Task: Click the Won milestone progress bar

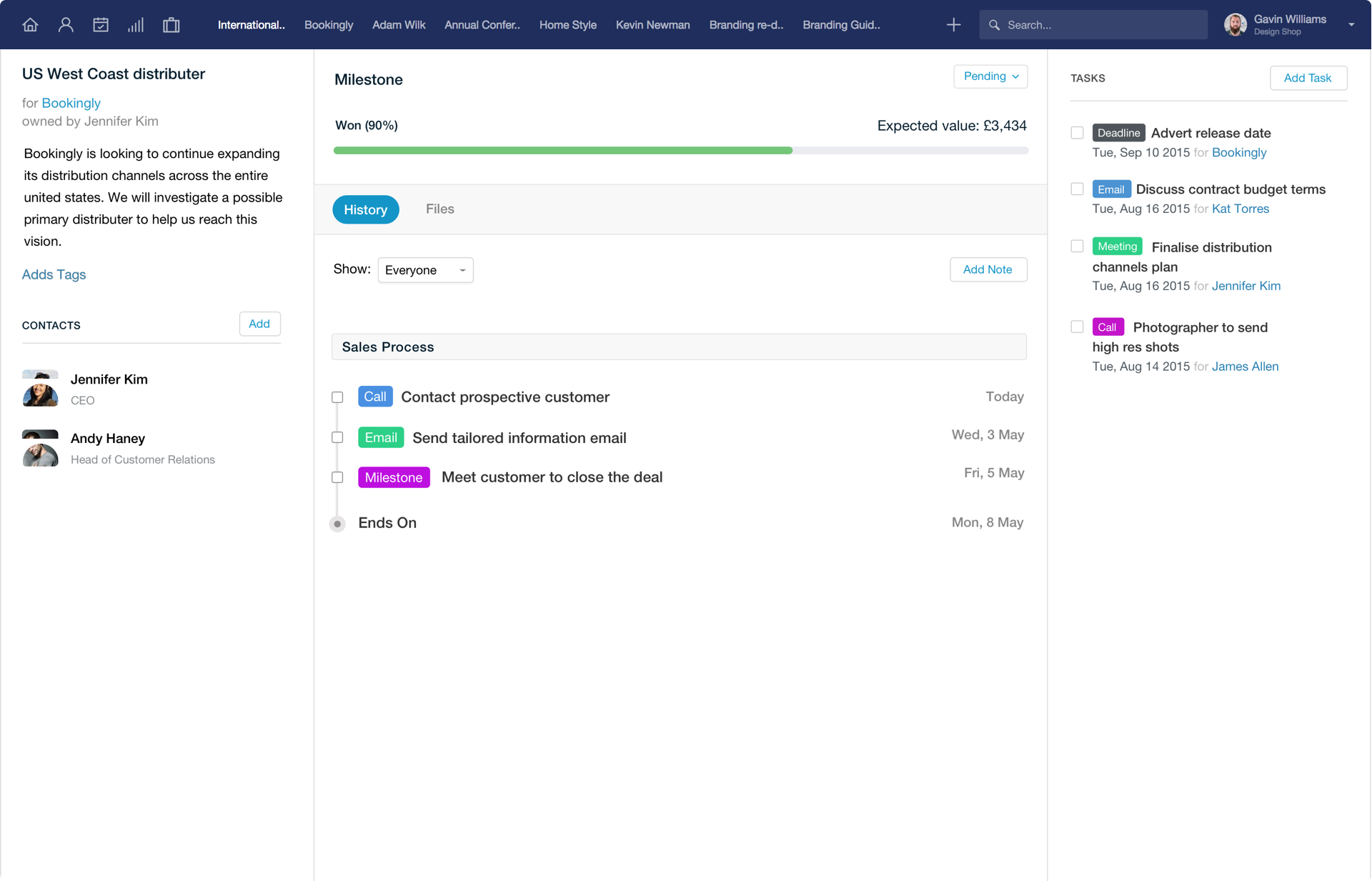Action: click(680, 151)
